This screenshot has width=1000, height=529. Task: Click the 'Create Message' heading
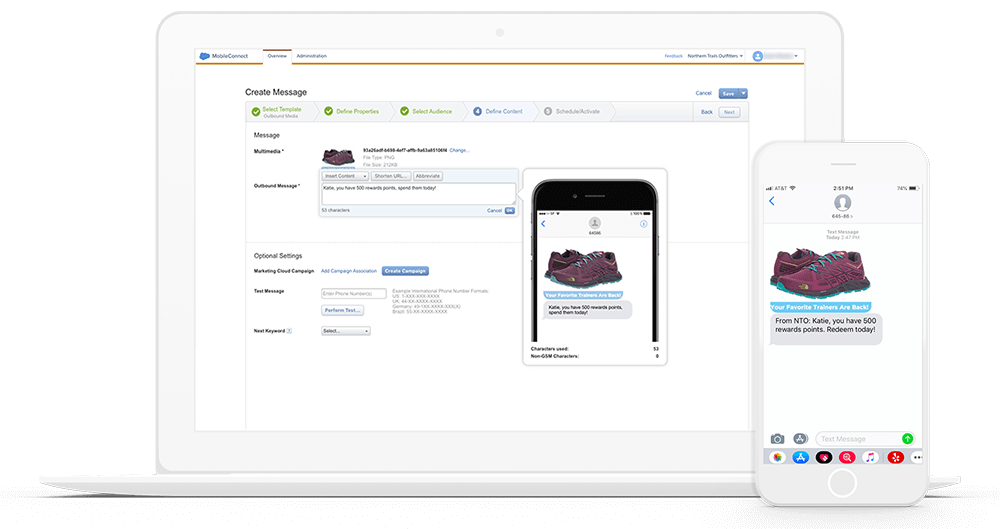click(x=276, y=93)
